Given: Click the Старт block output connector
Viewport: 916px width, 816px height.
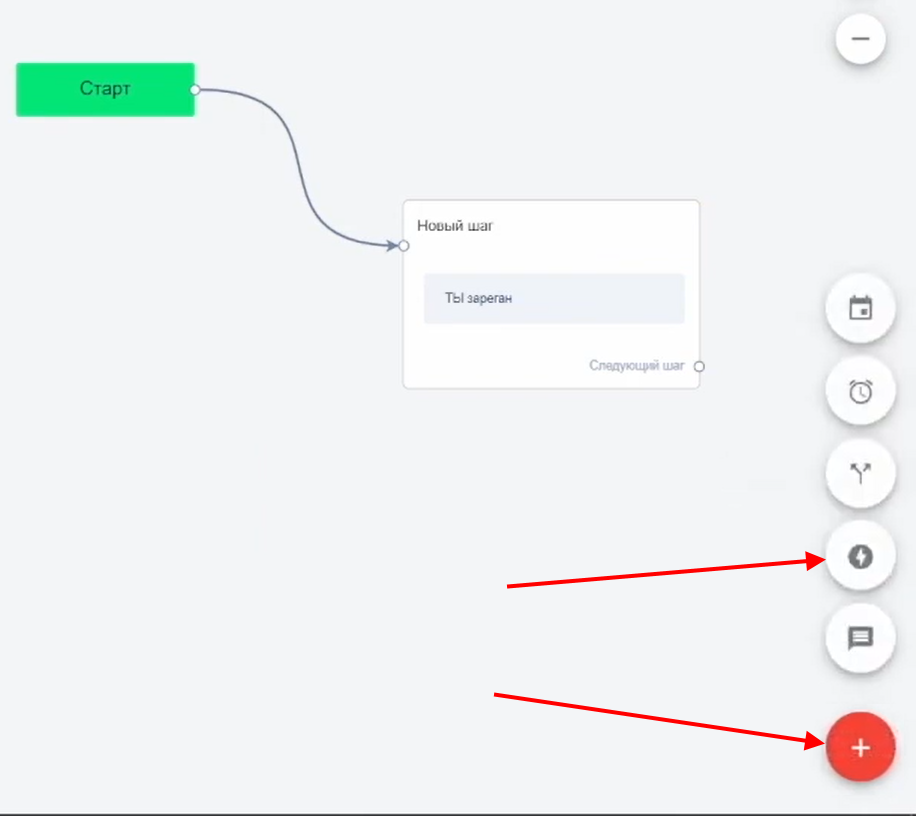Looking at the screenshot, I should click(x=195, y=89).
